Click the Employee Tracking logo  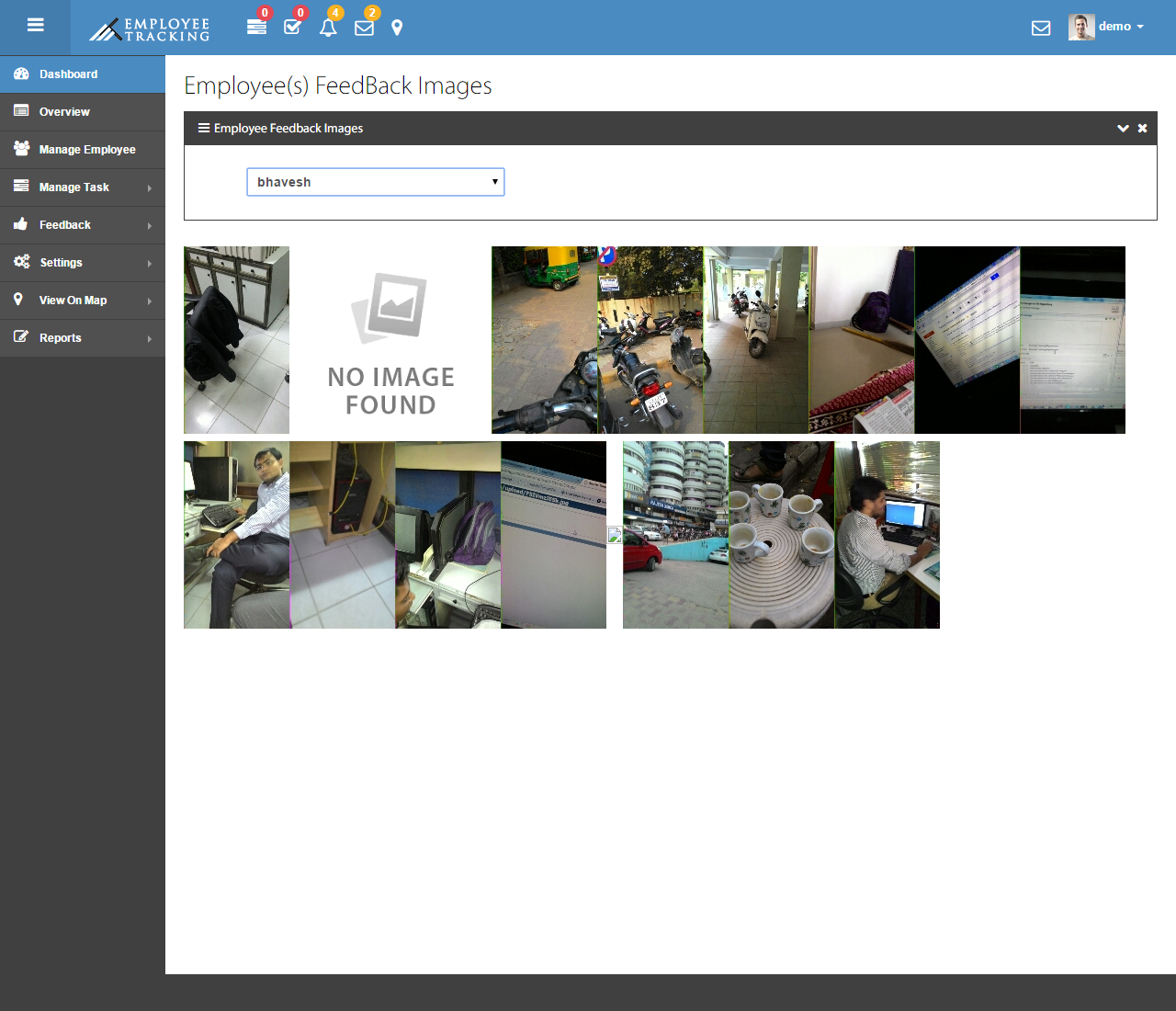coord(150,29)
